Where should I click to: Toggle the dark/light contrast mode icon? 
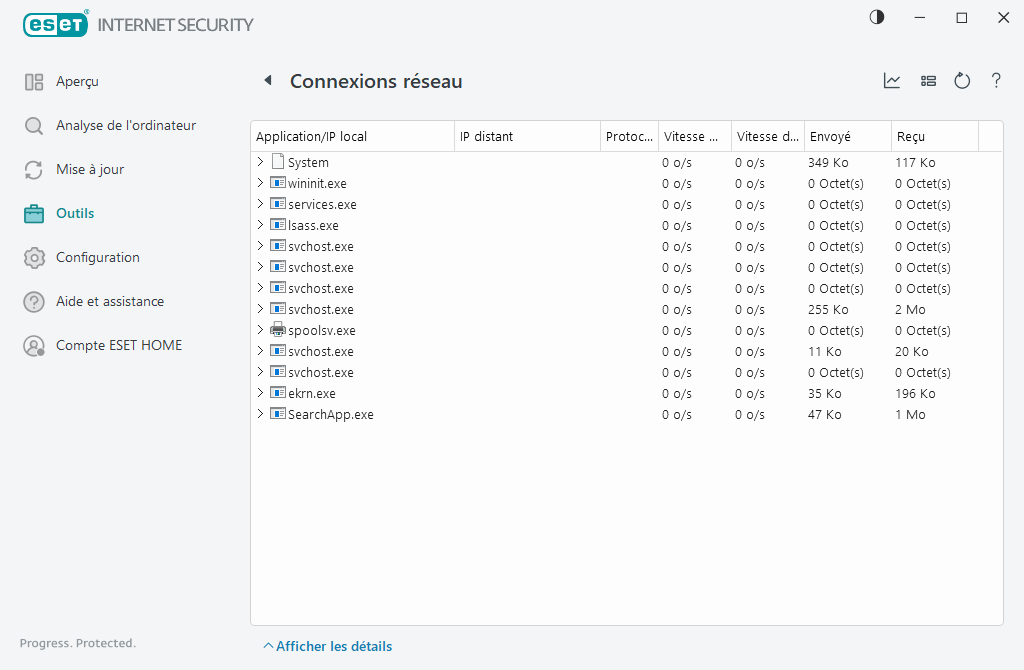click(877, 17)
